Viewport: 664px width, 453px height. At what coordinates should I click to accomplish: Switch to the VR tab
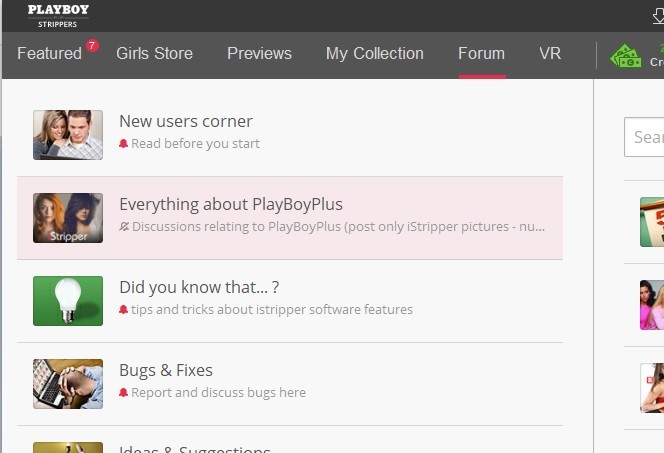(550, 54)
